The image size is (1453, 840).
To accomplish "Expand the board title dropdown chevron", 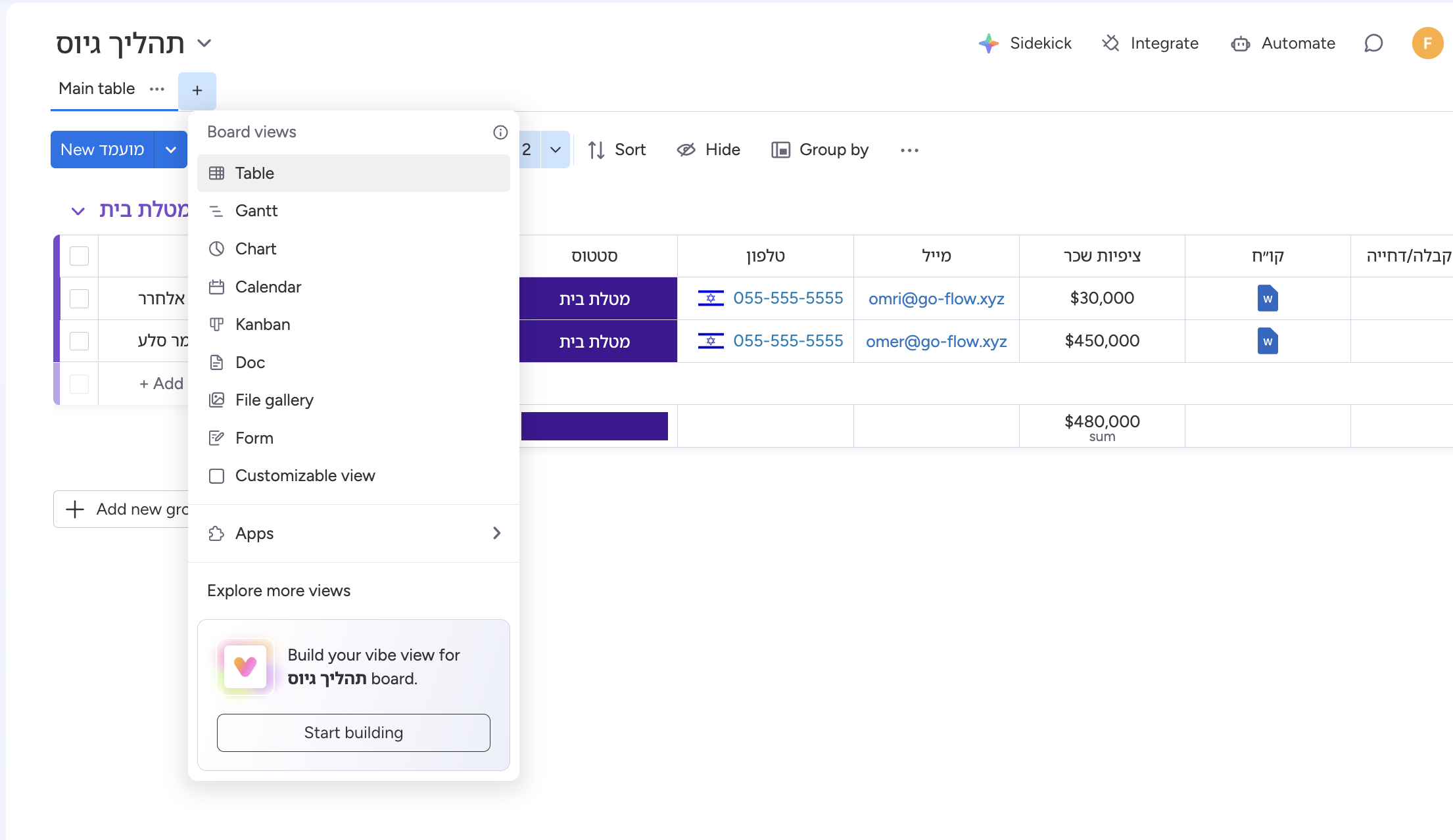I will tap(204, 43).
